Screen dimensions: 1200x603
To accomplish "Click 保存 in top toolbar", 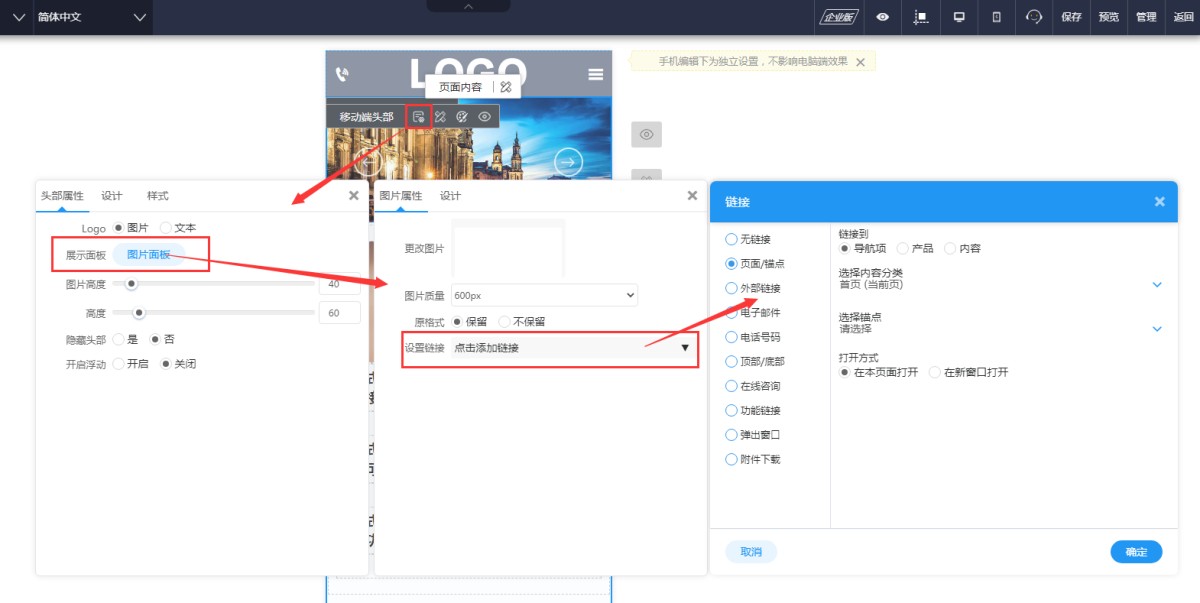I will tap(1071, 17).
